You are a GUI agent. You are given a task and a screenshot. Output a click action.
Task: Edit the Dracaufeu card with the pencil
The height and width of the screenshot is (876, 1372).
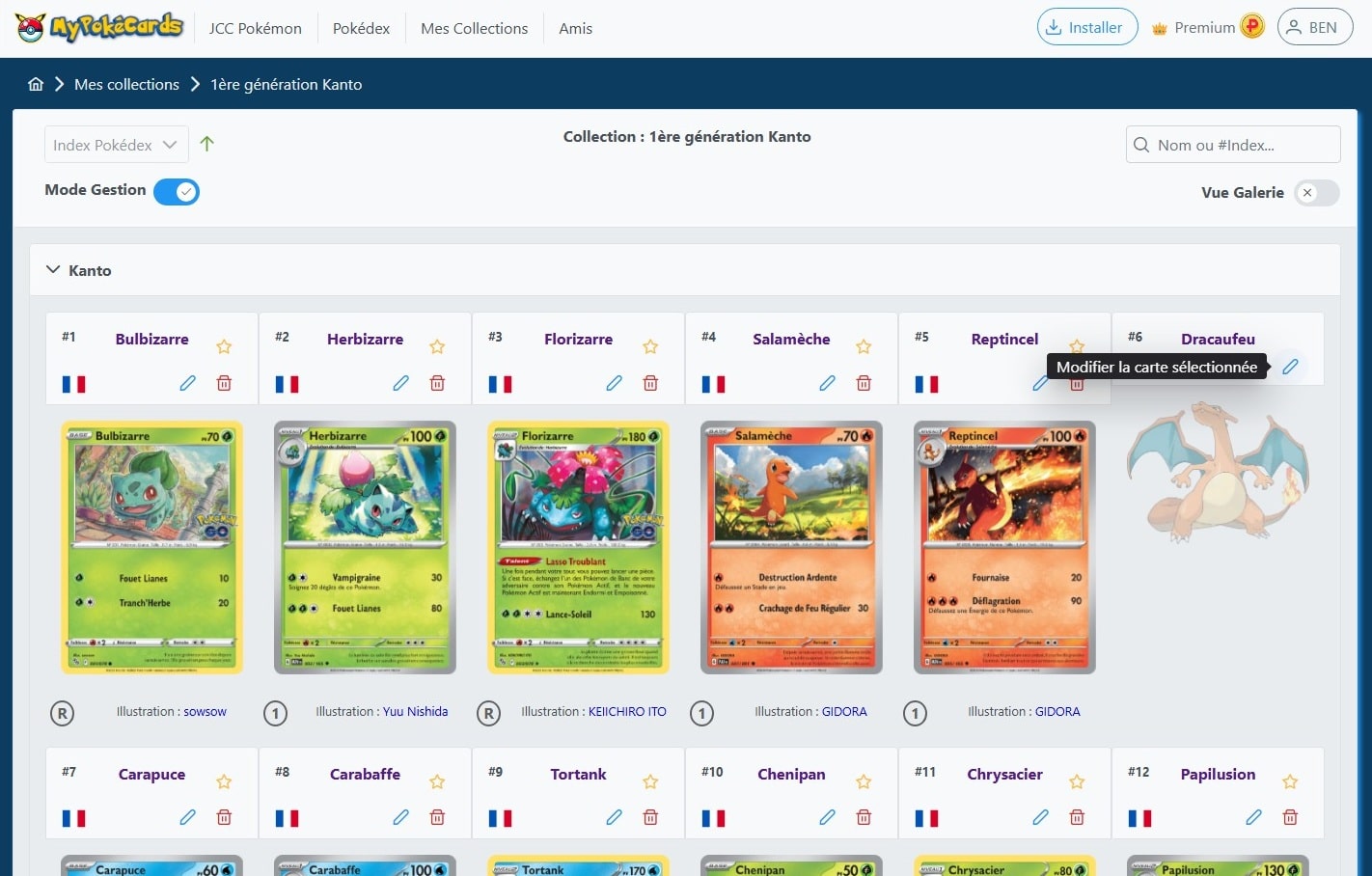coord(1290,367)
